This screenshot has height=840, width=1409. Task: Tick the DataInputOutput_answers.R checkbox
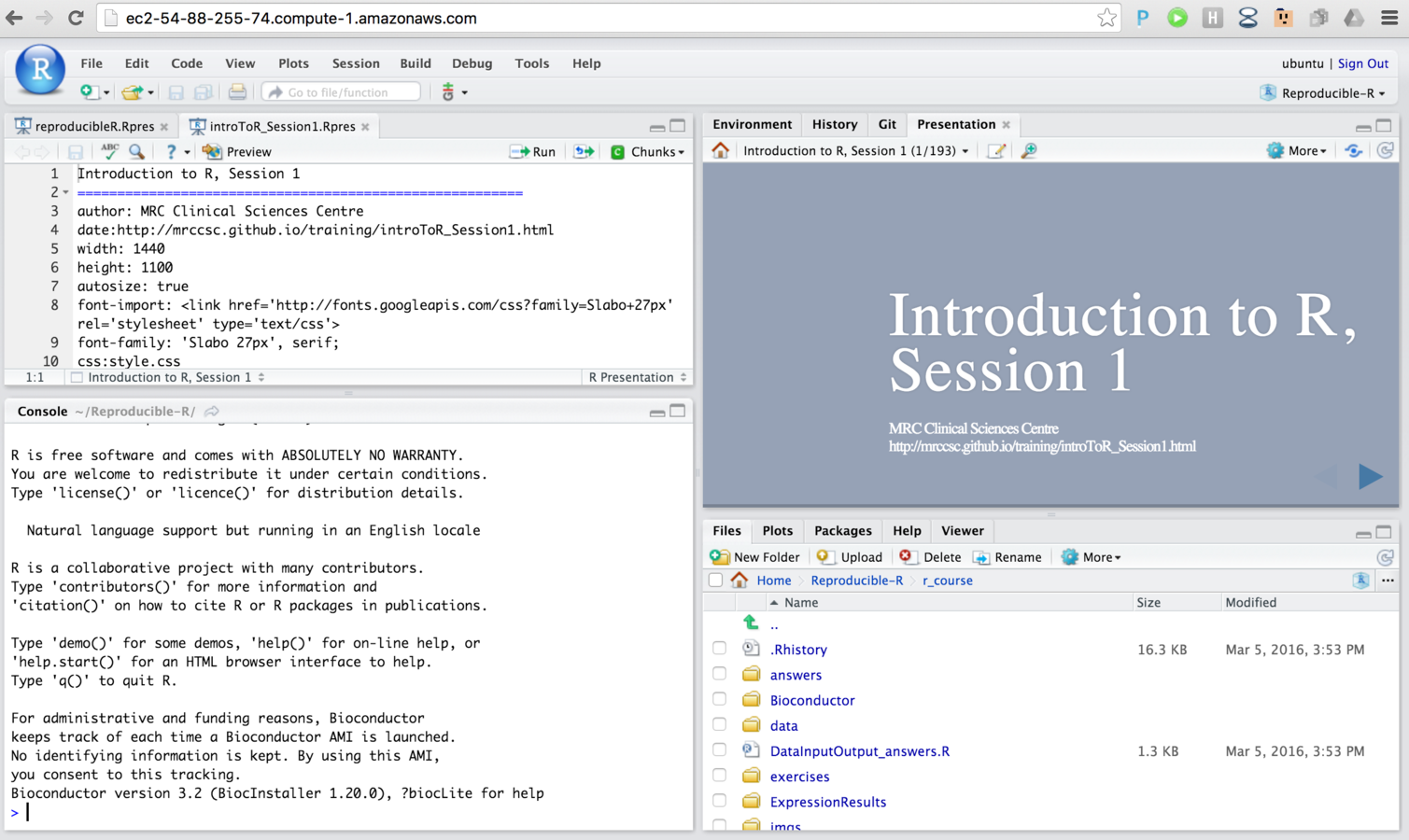pyautogui.click(x=719, y=750)
